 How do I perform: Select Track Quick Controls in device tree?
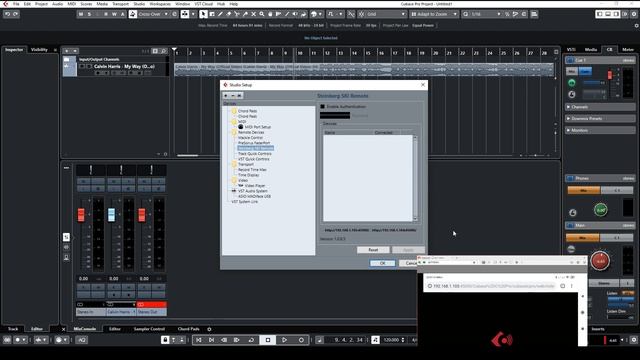coord(255,154)
